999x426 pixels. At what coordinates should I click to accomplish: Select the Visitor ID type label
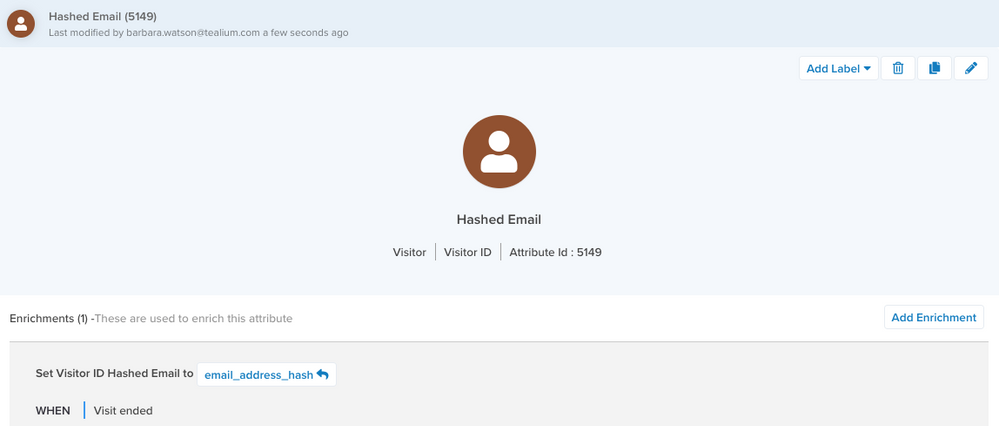click(x=467, y=252)
